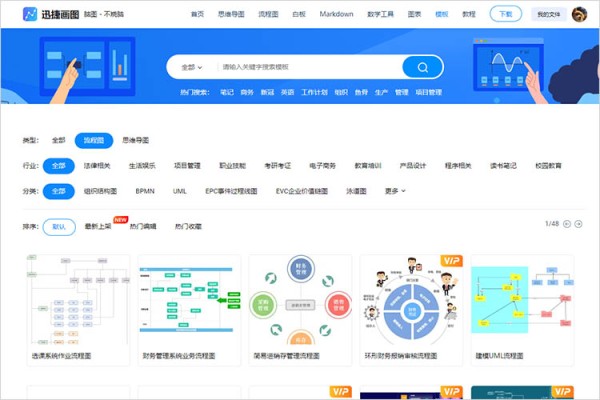Viewport: 600px width, 400px height.
Task: Select 思维导图 in the 类型 row
Action: (x=135, y=140)
